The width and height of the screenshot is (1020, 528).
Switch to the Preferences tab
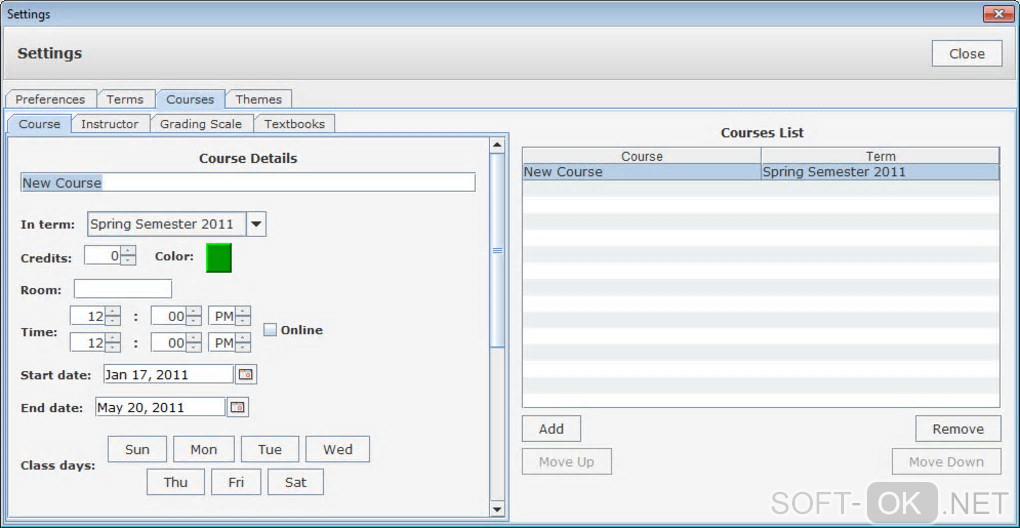[50, 99]
